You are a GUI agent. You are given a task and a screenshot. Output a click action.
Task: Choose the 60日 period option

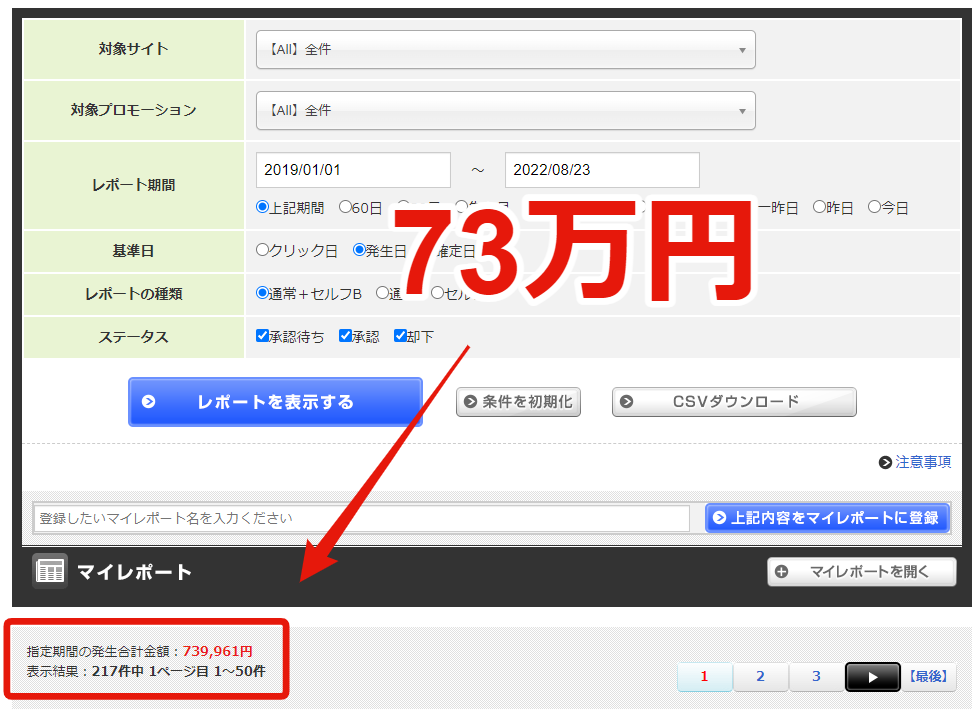(x=345, y=207)
